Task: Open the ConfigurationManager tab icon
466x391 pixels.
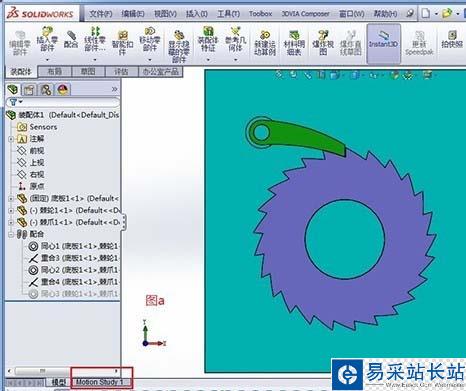Action: [x=46, y=89]
